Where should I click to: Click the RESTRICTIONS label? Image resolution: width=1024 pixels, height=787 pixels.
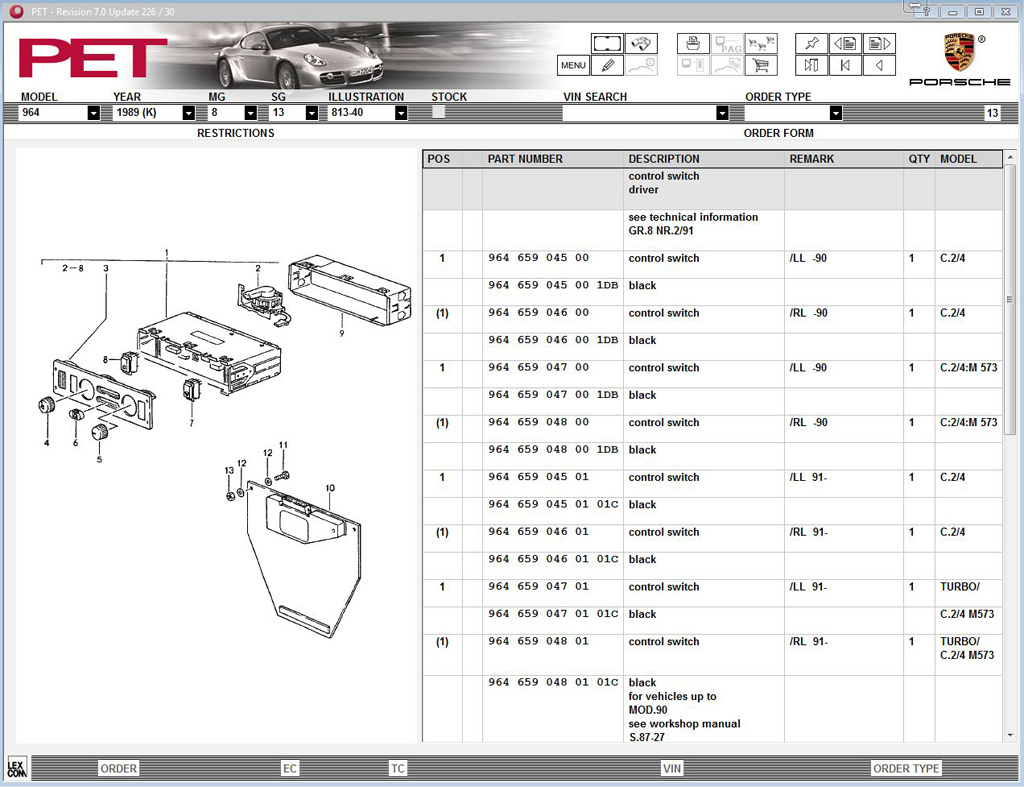(x=236, y=133)
